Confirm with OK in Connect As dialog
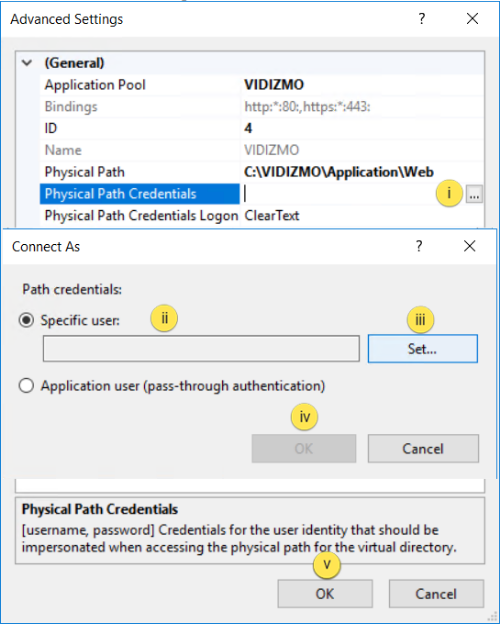The height and width of the screenshot is (624, 500). point(304,448)
